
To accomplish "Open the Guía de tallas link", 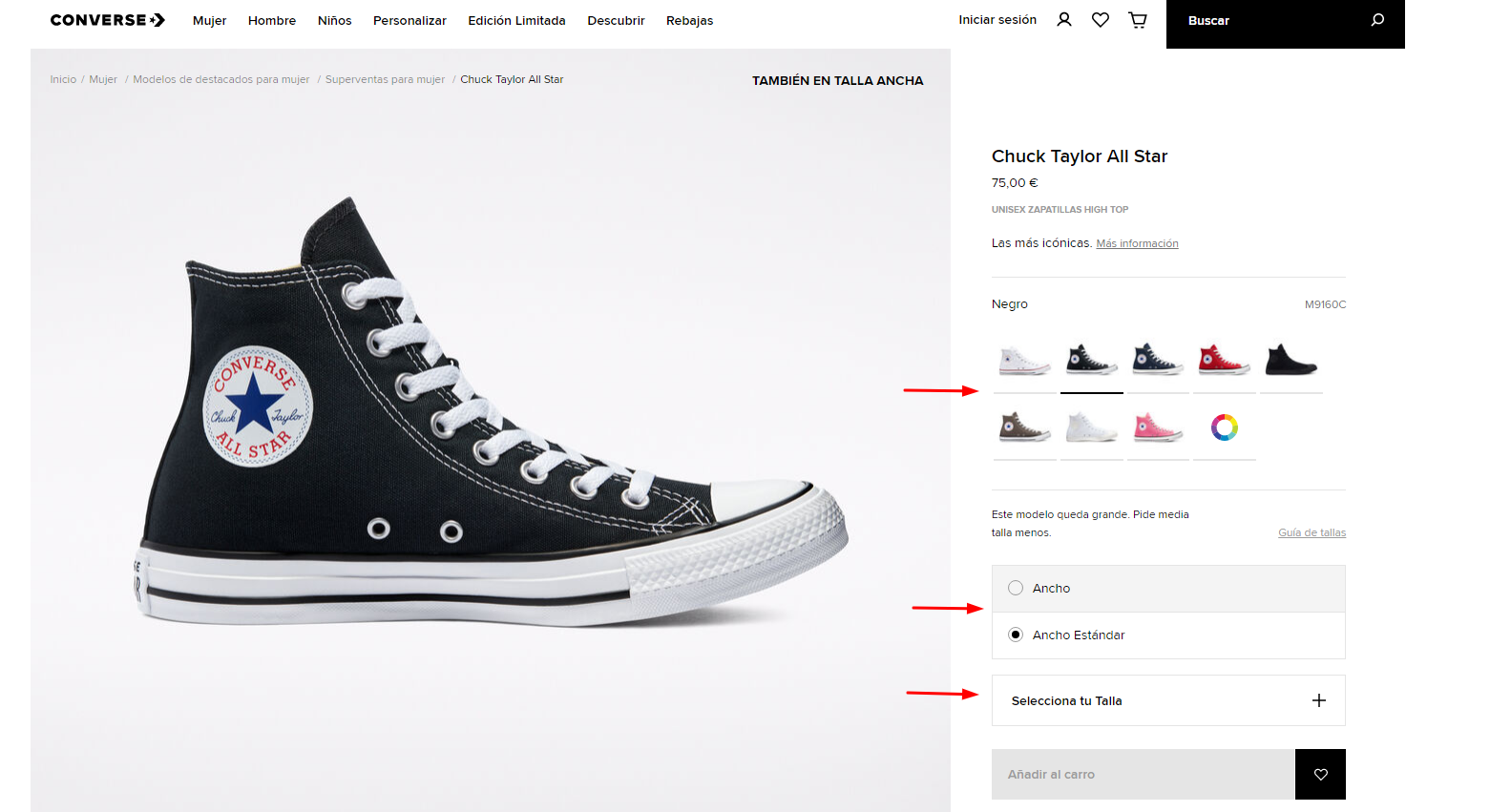I will point(1312,532).
